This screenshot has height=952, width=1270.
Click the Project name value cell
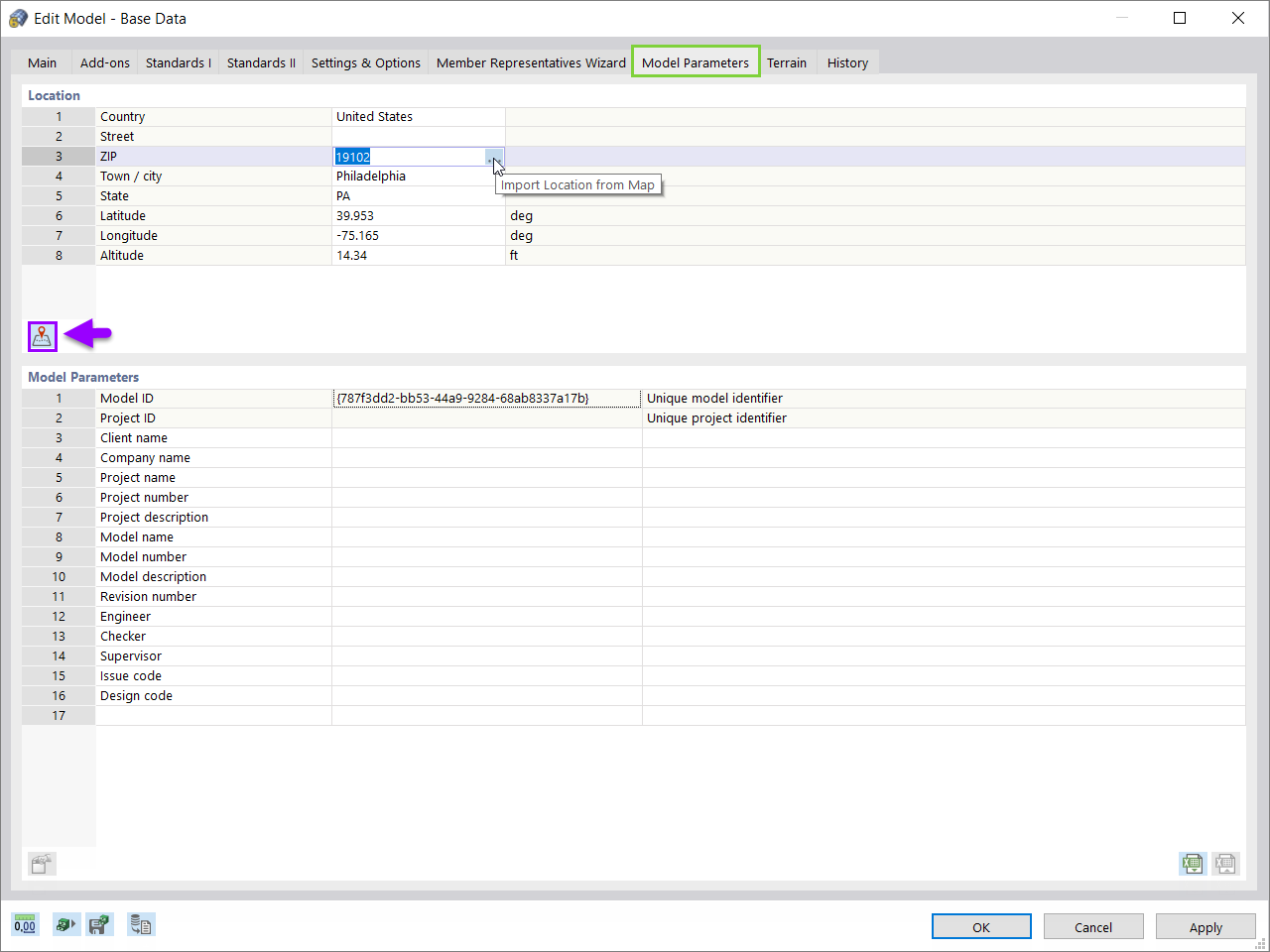click(487, 478)
